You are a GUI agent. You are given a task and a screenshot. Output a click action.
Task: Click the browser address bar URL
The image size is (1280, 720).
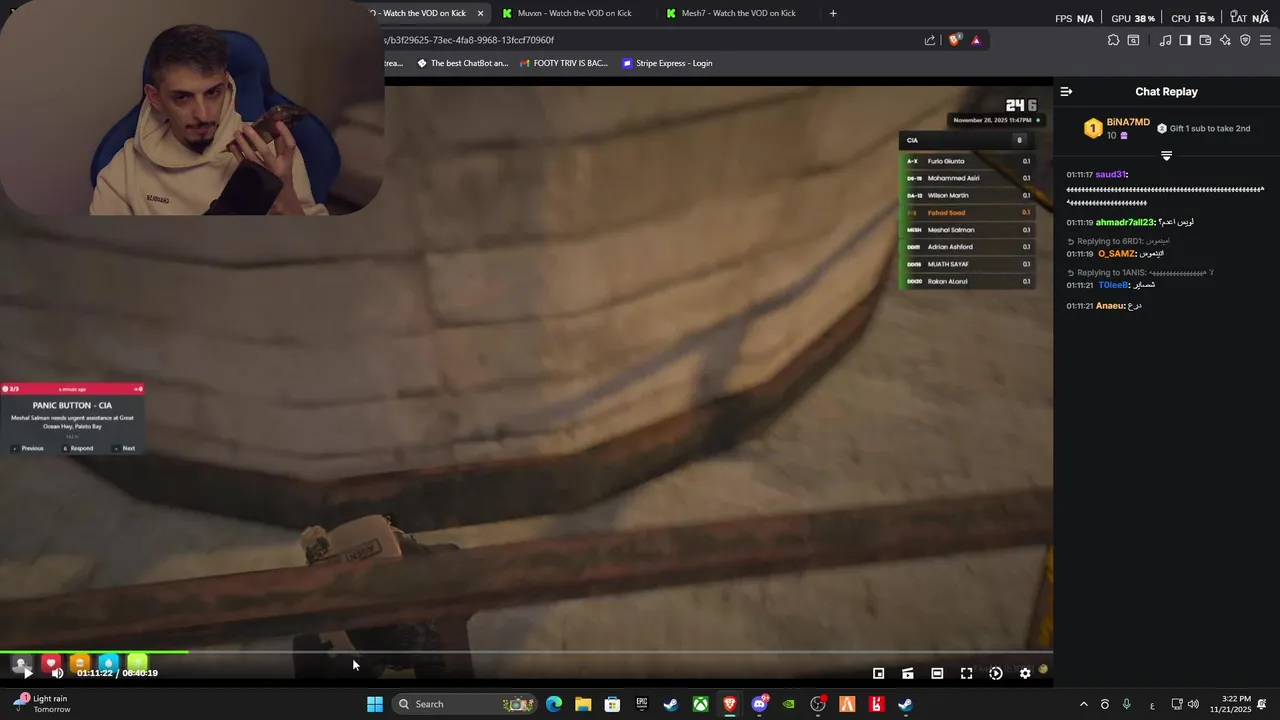469,40
